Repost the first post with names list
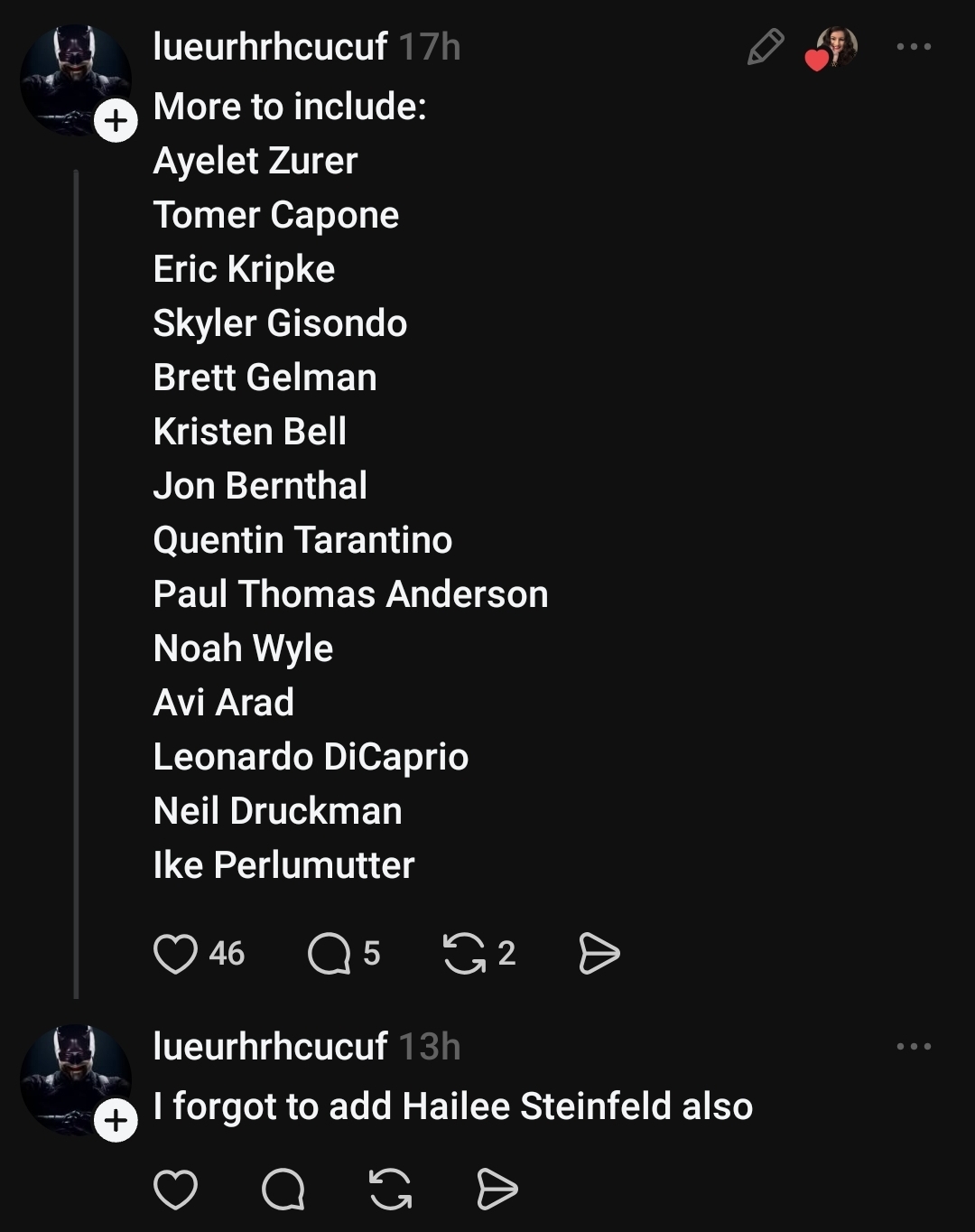This screenshot has width=975, height=1232. [465, 954]
